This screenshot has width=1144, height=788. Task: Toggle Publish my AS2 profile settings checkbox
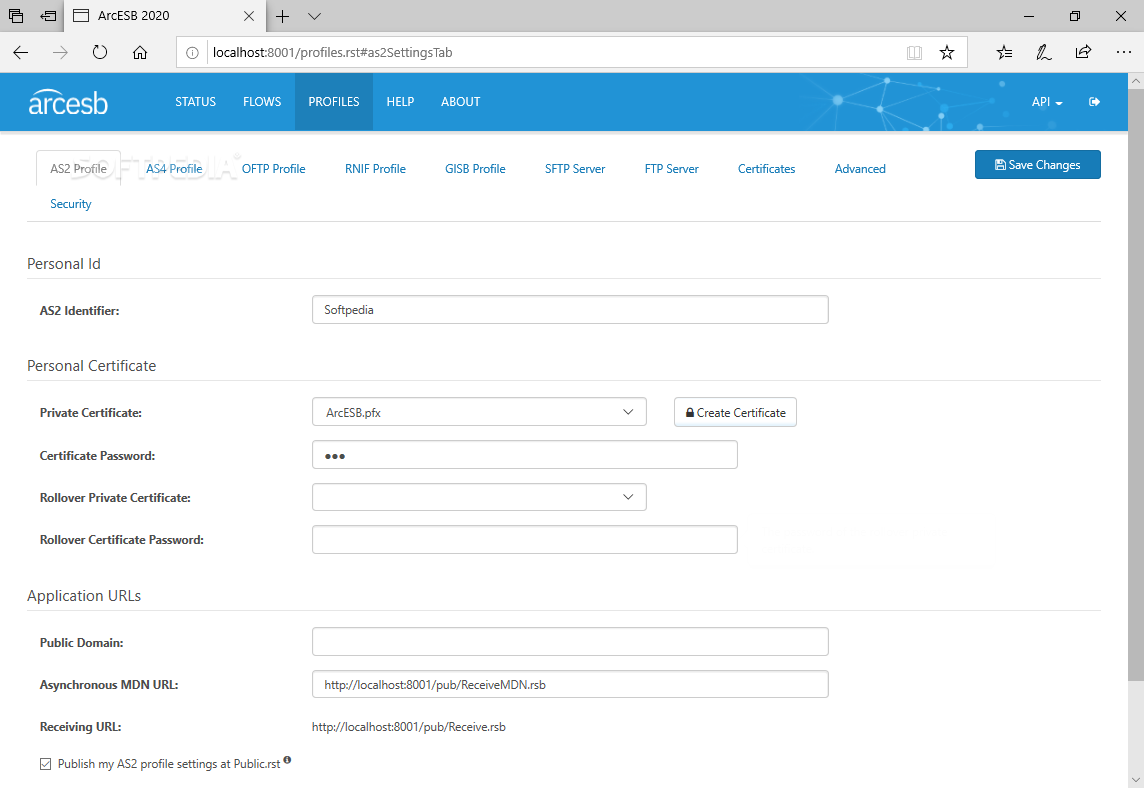pos(46,764)
